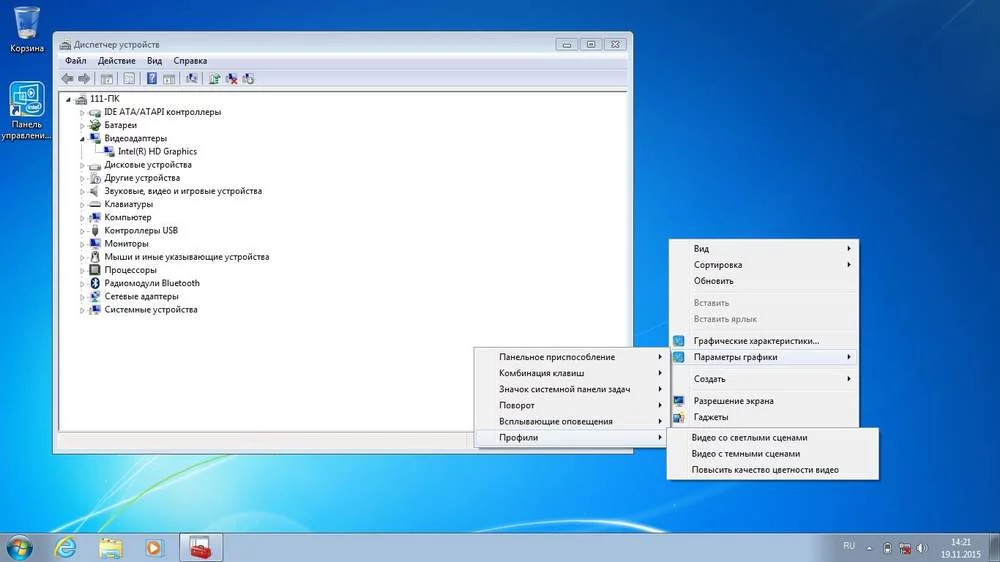
Task: Collapse the Видеоадаптеры category
Action: [84, 139]
